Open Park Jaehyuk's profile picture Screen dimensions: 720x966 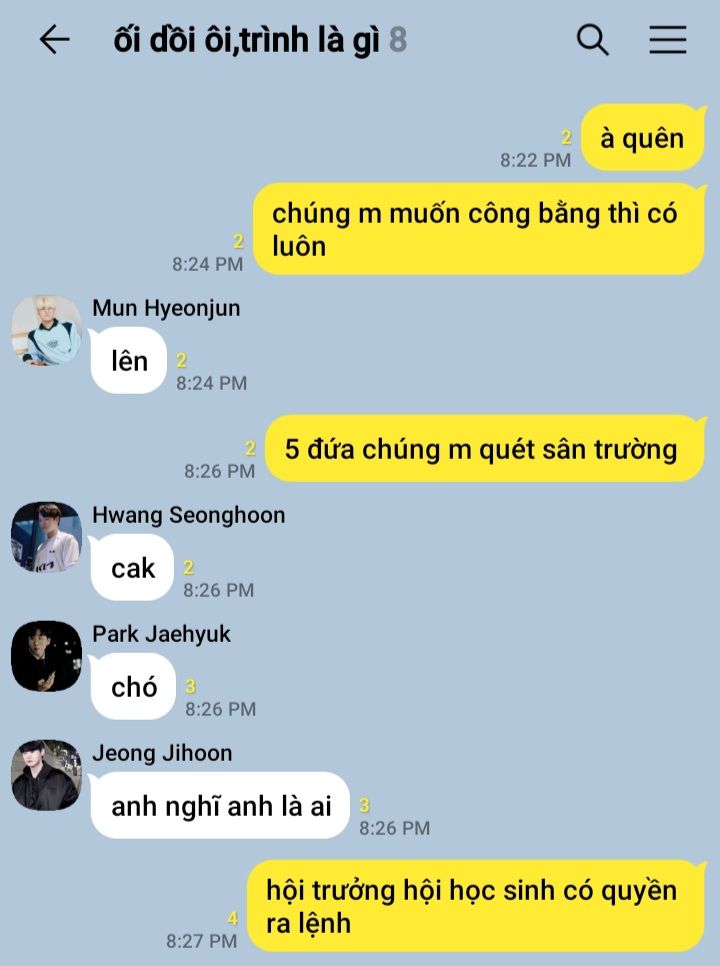46,656
